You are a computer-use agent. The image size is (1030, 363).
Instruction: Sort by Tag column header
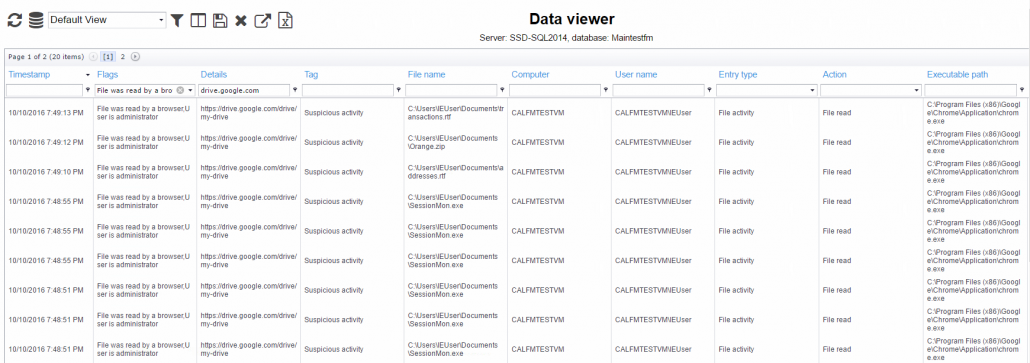click(311, 75)
